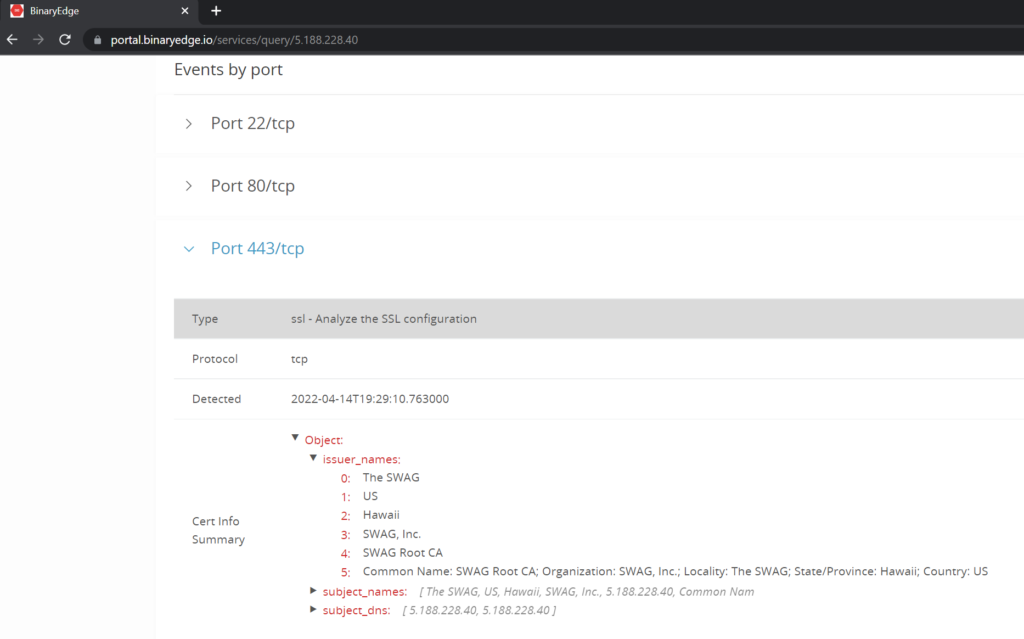
Task: Select issuer value 'US'
Action: point(370,497)
